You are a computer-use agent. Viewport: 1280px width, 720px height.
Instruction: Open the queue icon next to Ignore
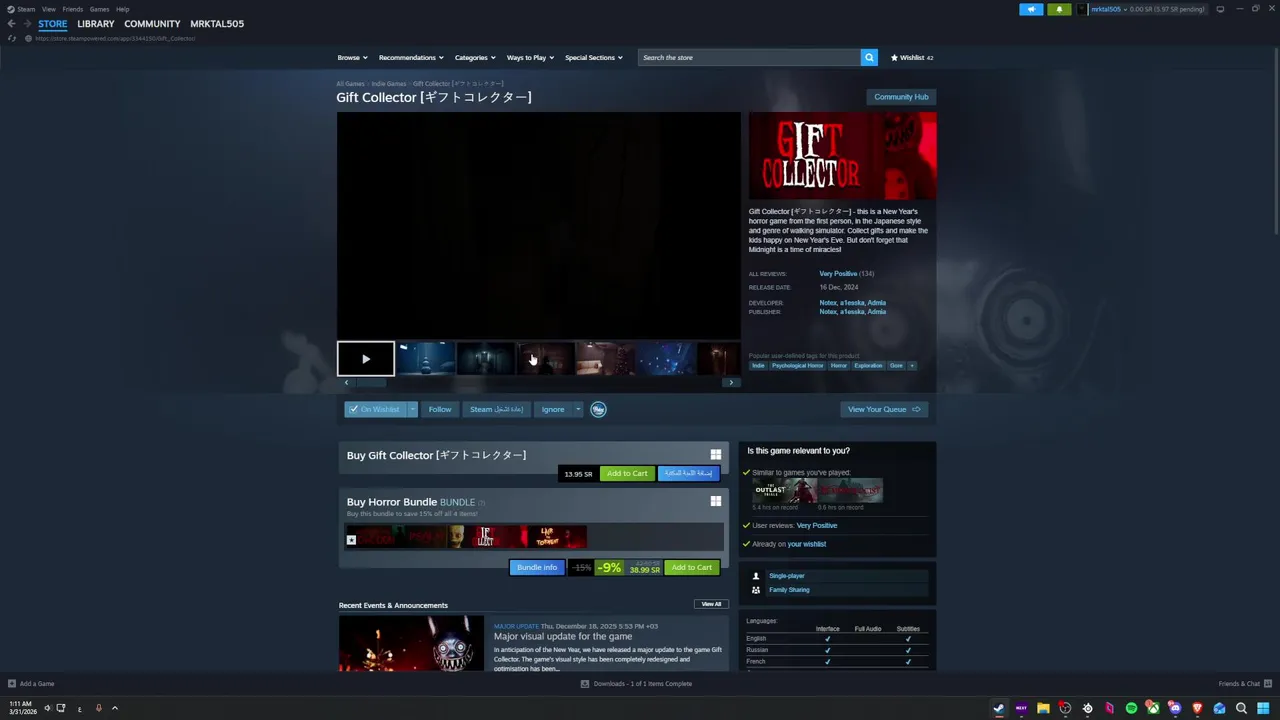598,409
